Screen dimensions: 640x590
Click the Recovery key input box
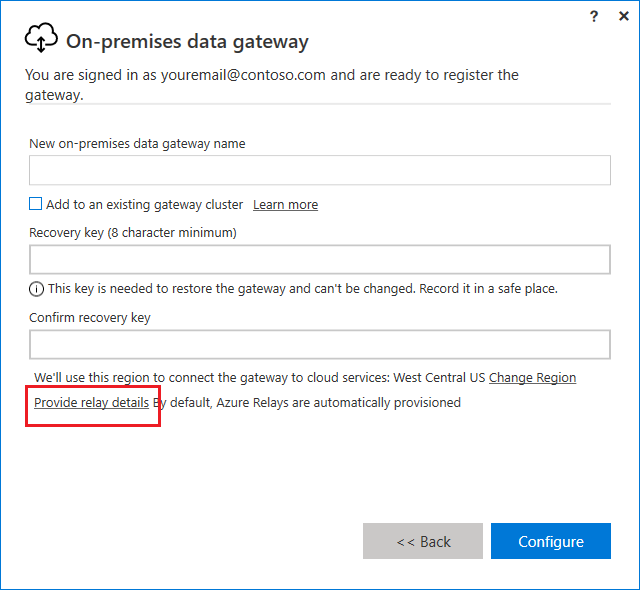[320, 260]
